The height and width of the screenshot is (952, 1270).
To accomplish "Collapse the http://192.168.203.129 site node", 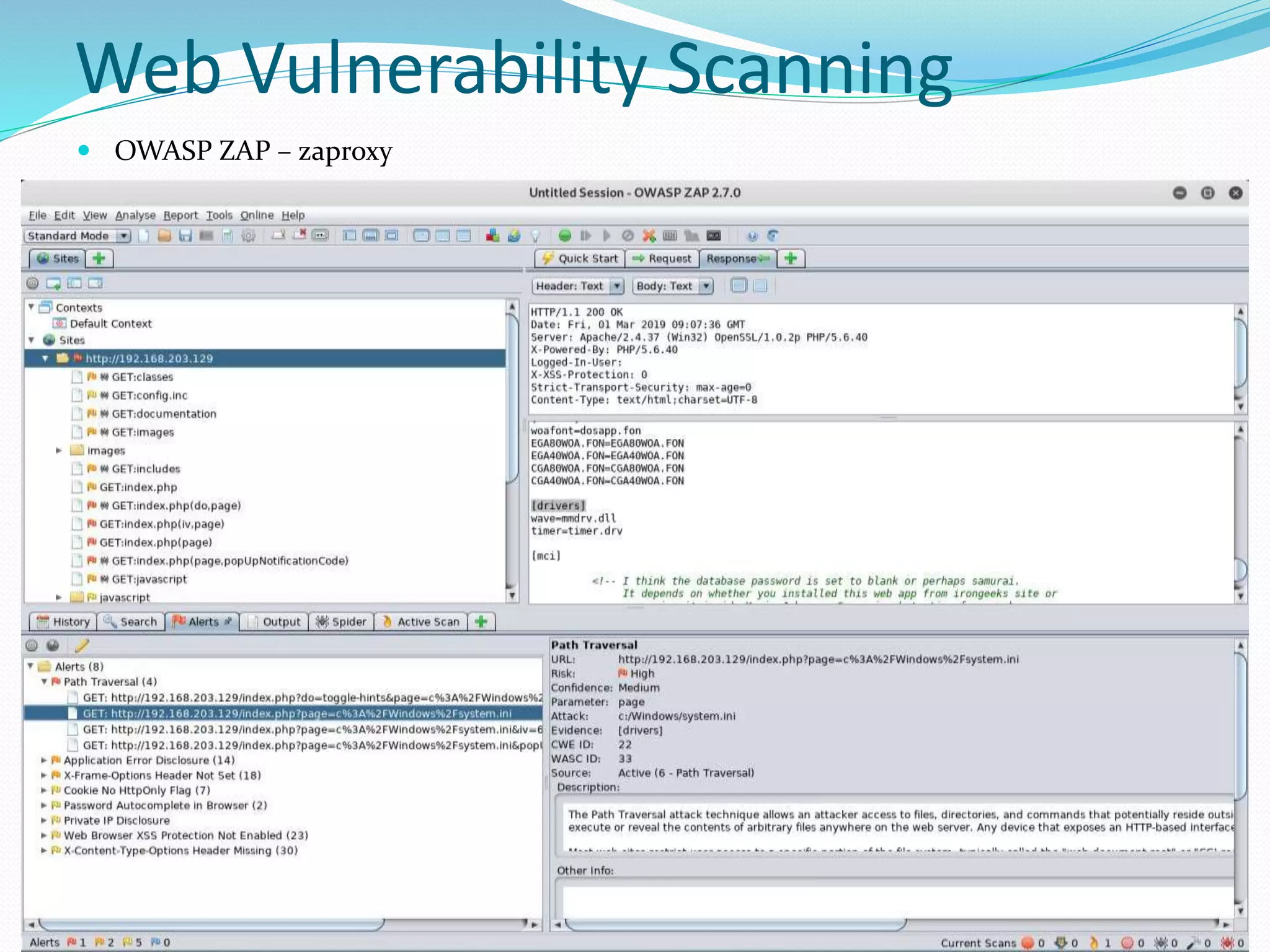I will coord(45,358).
